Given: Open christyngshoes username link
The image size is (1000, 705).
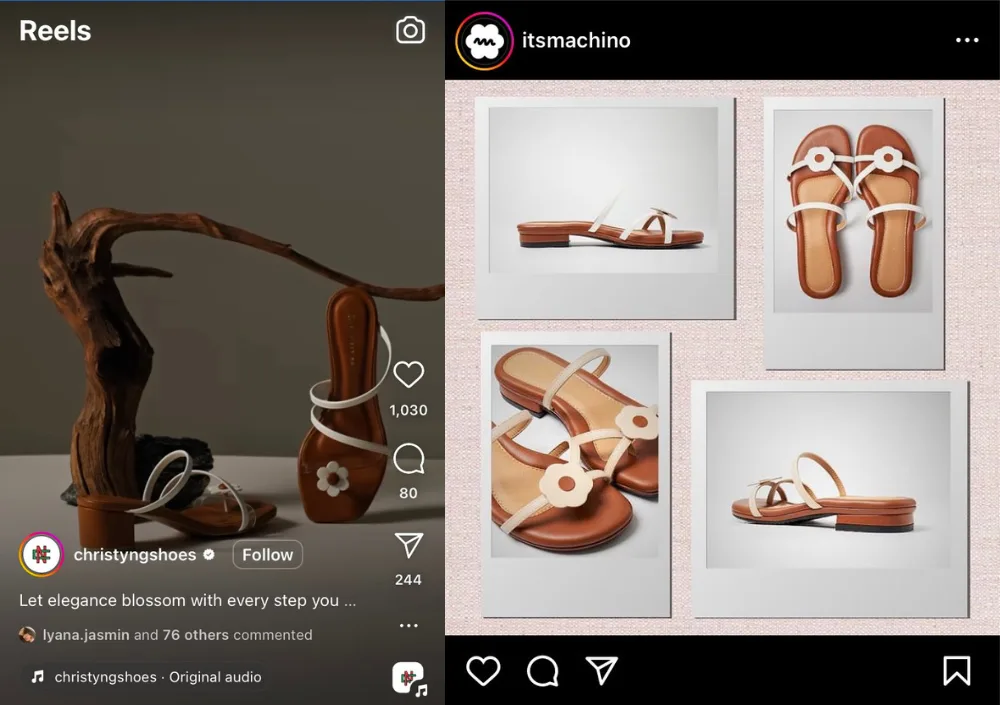Looking at the screenshot, I should click(135, 555).
